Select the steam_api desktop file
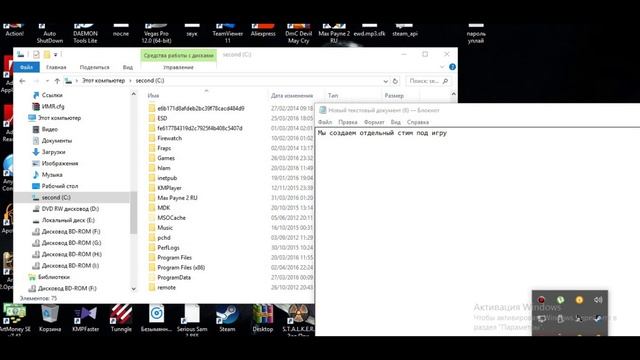This screenshot has width=640, height=360. coord(405,31)
